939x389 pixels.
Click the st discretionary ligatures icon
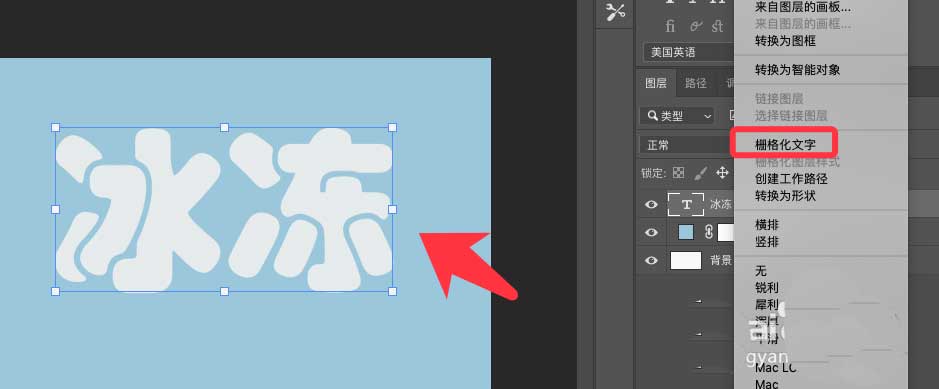click(x=717, y=26)
